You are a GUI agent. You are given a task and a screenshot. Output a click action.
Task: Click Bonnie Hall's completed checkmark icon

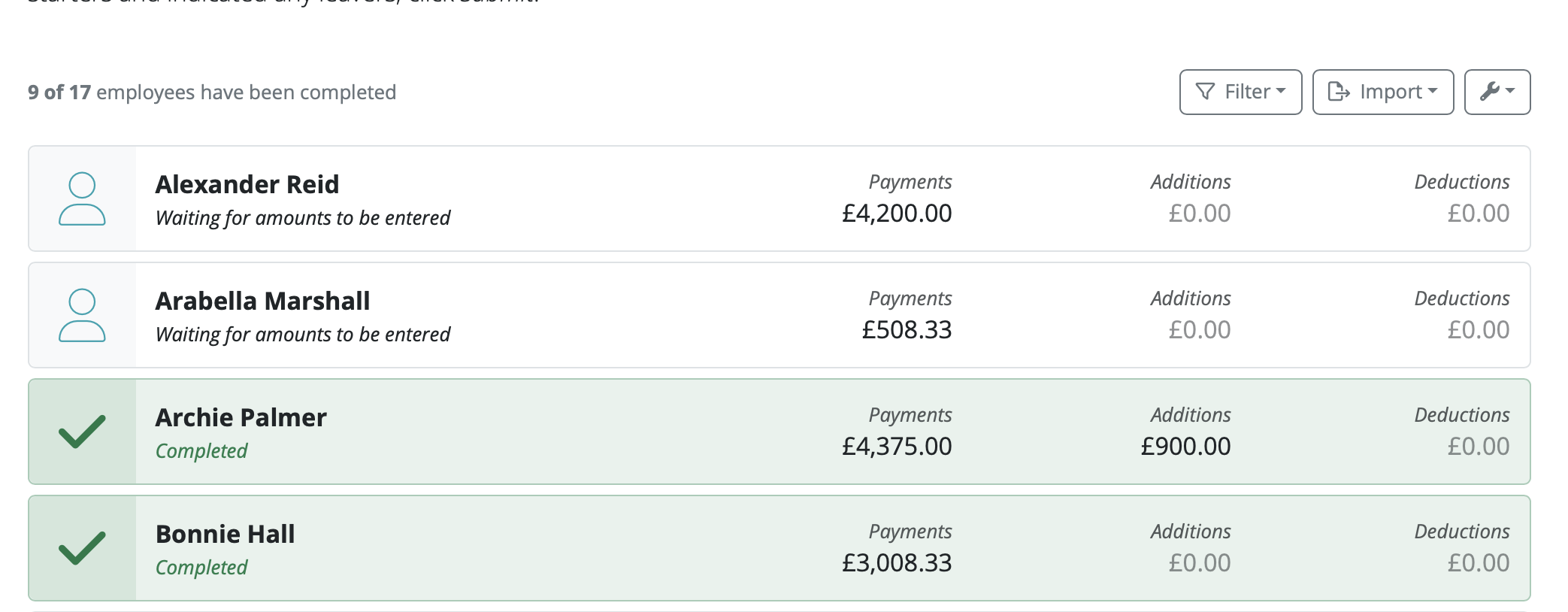point(82,548)
